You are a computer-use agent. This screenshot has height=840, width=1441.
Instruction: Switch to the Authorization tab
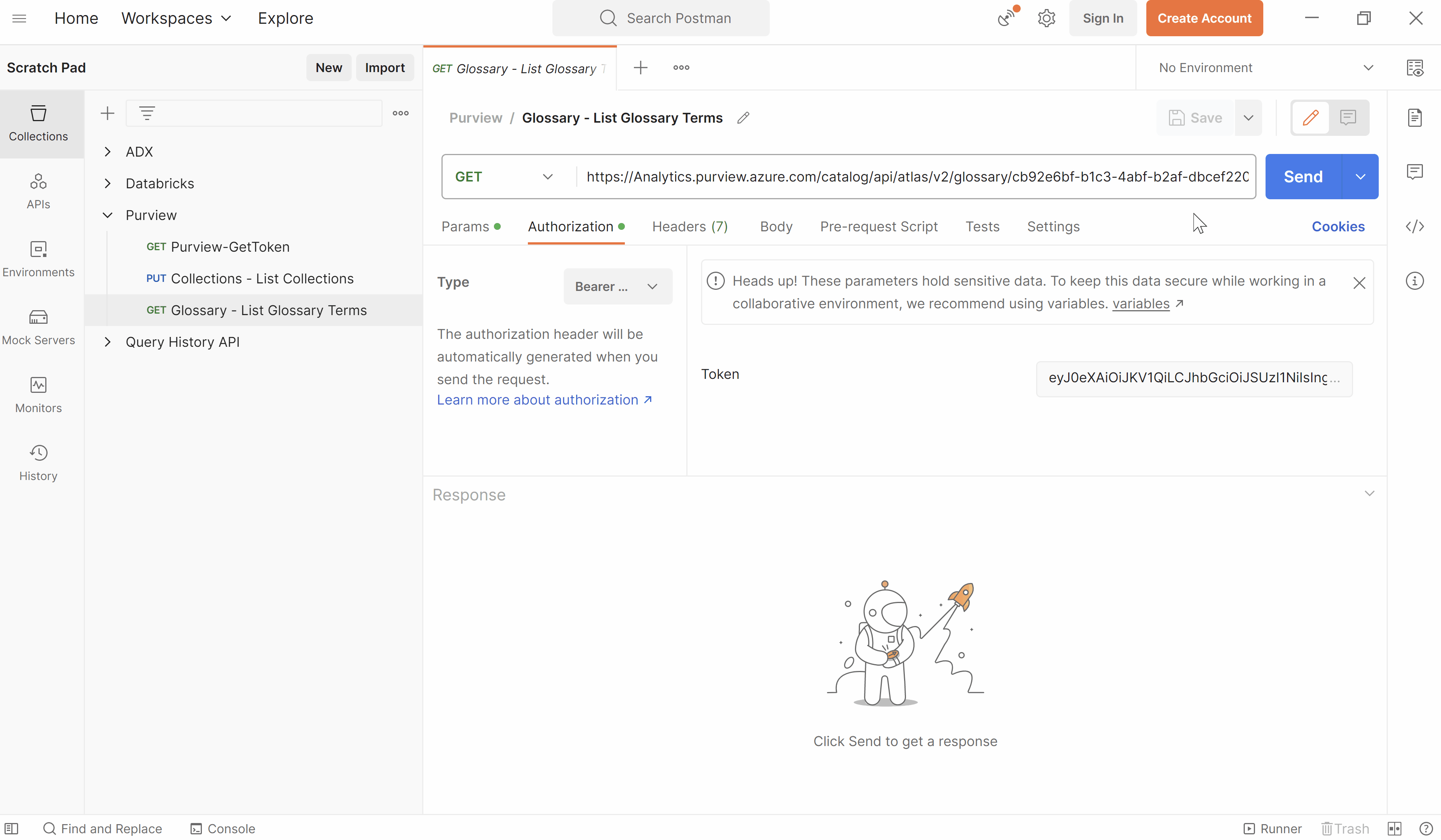tap(576, 226)
